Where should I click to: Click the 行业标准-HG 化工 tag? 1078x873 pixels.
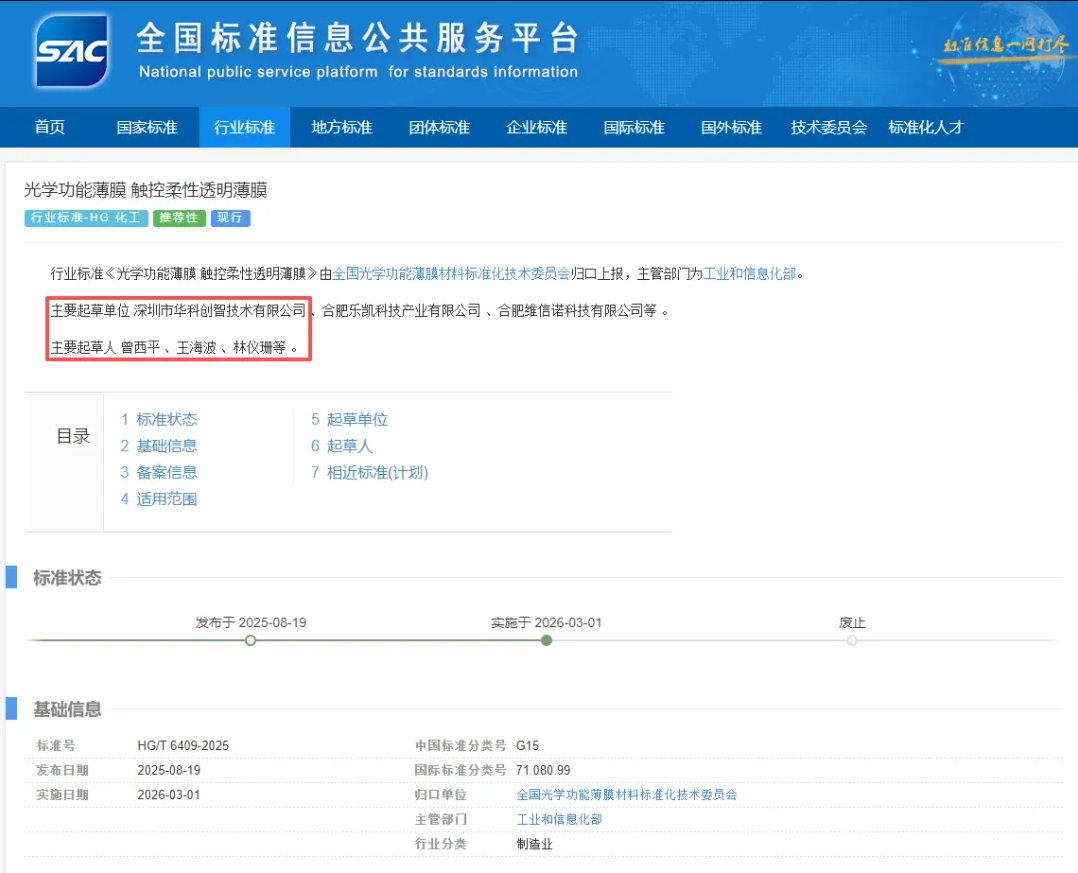pyautogui.click(x=86, y=218)
